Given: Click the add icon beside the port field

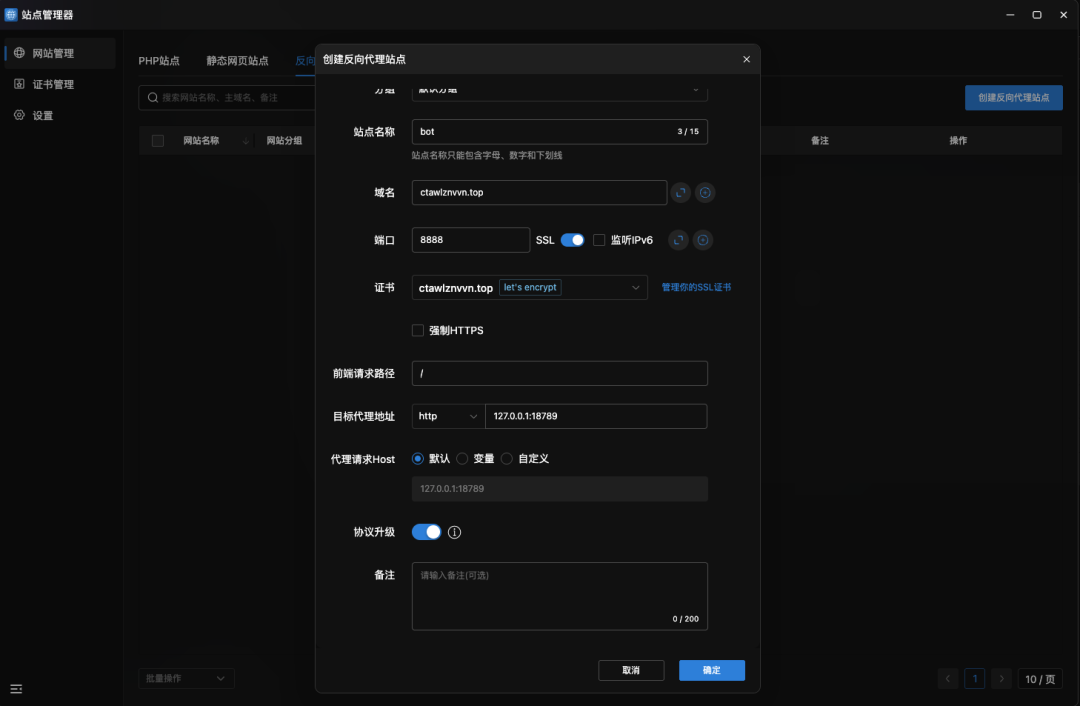Looking at the screenshot, I should (703, 239).
